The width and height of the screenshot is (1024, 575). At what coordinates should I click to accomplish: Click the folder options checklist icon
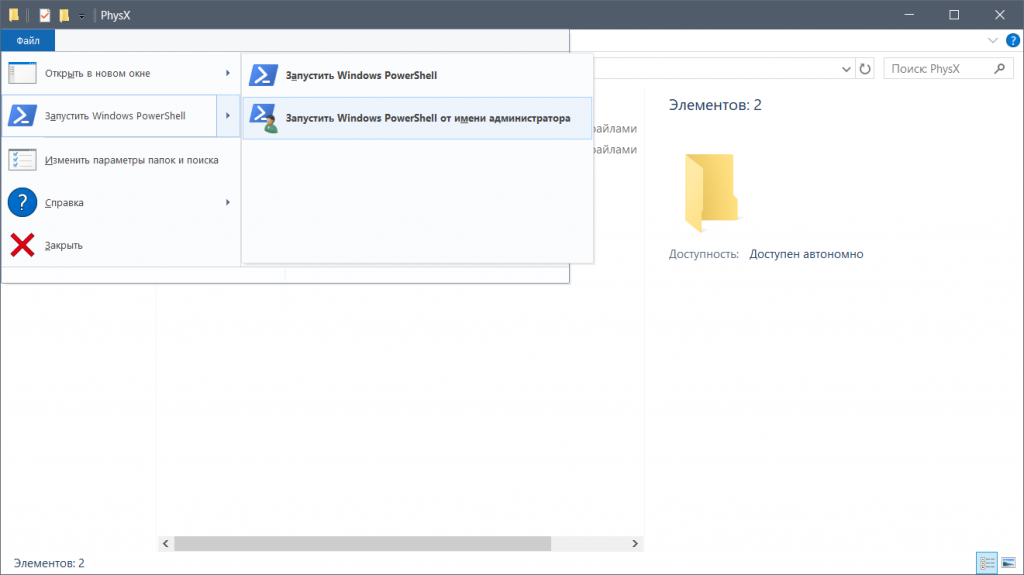23,160
